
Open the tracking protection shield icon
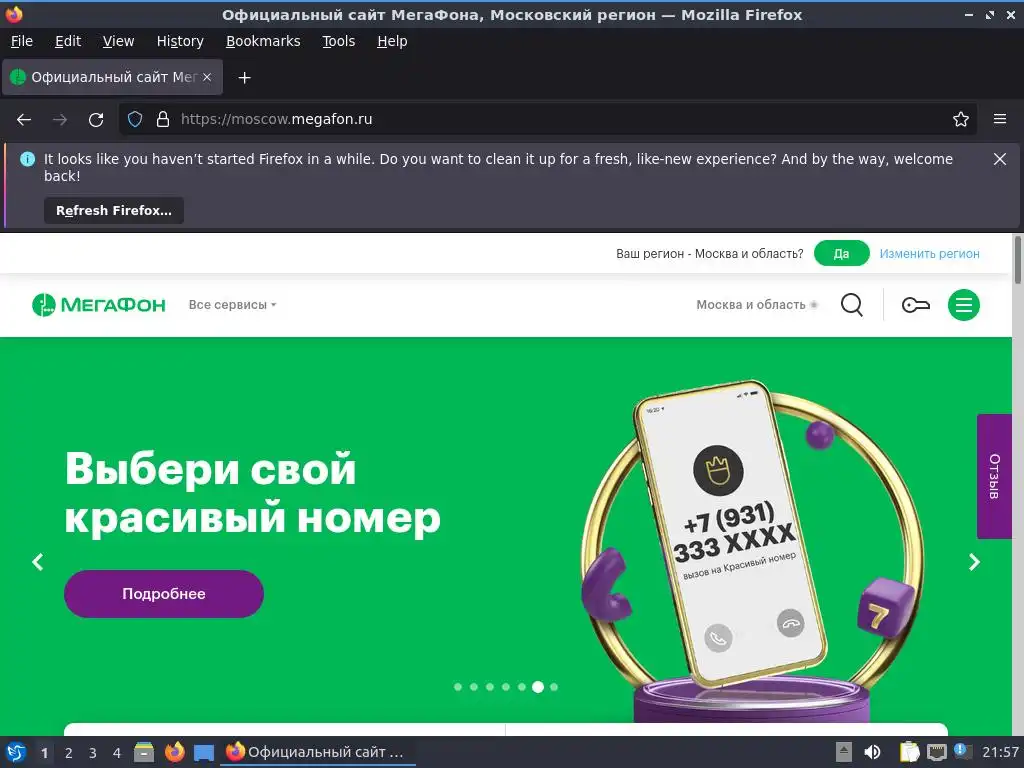tap(135, 119)
